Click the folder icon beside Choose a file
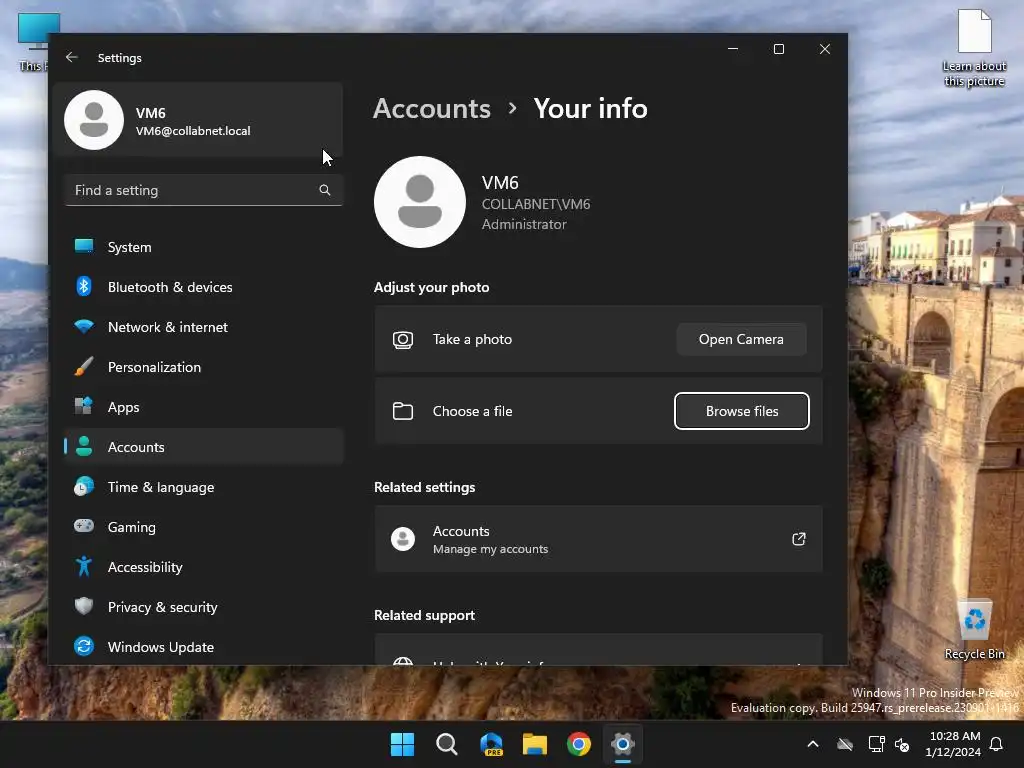Screen dimensions: 1024x768 pyautogui.click(x=403, y=411)
